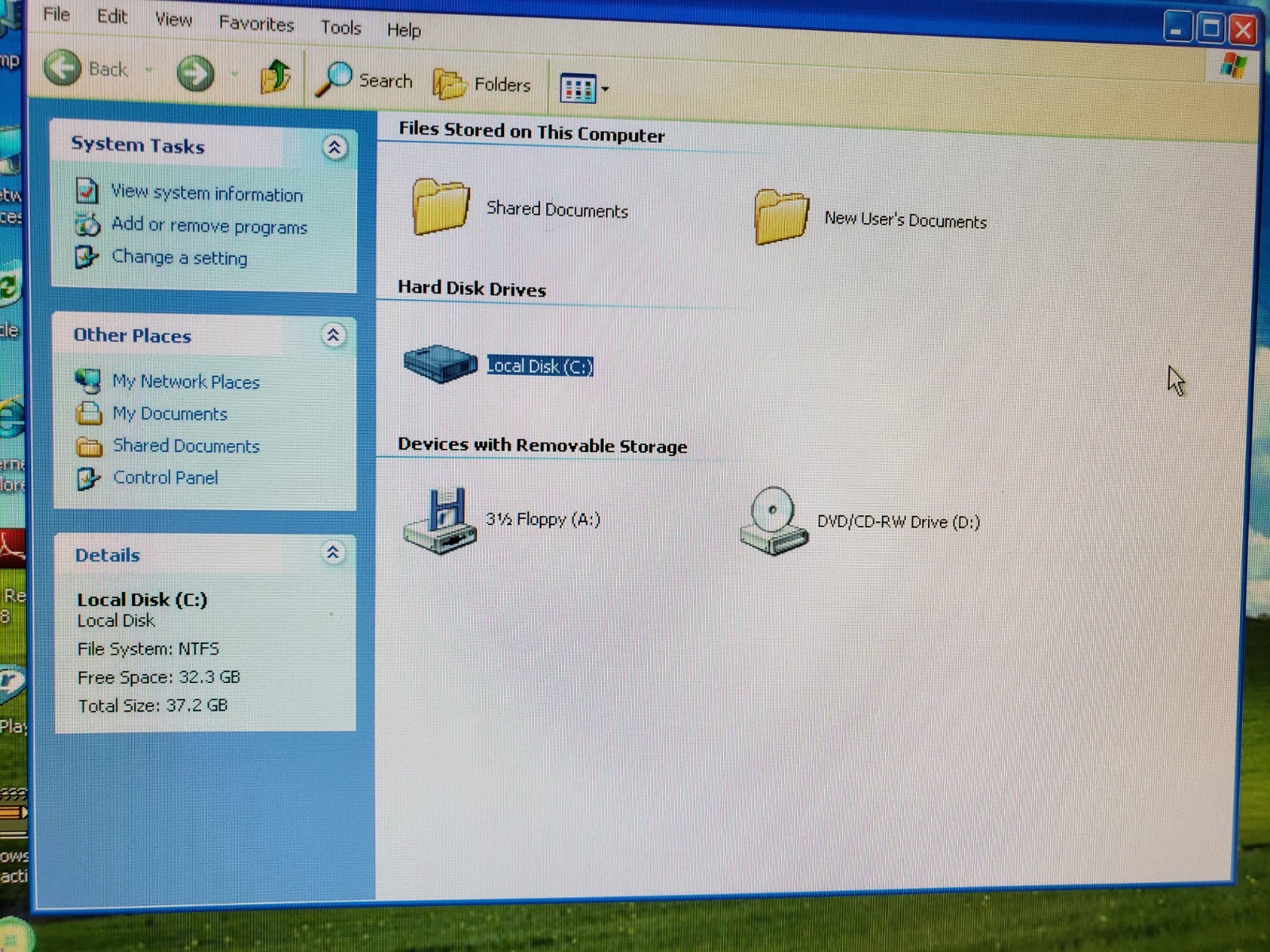Open My Network Places link
Viewport: 1270px width, 952px height.
pos(186,382)
